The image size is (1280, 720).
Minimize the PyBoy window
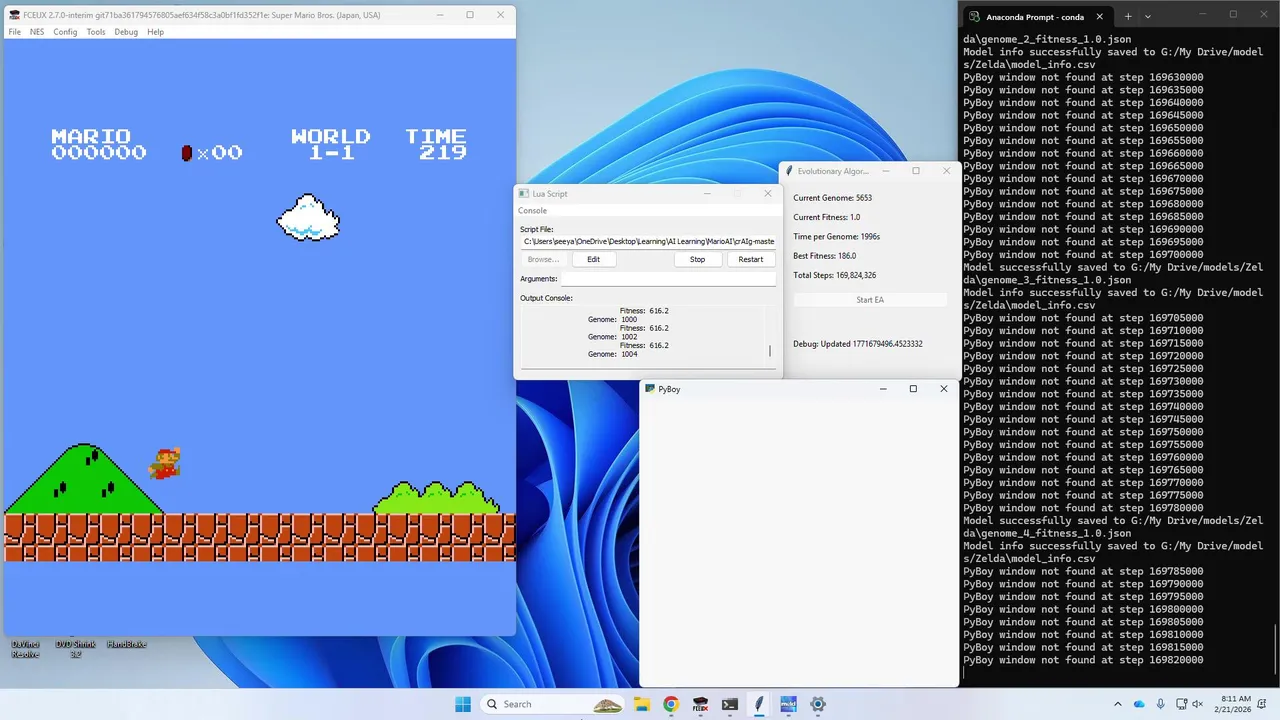point(881,389)
